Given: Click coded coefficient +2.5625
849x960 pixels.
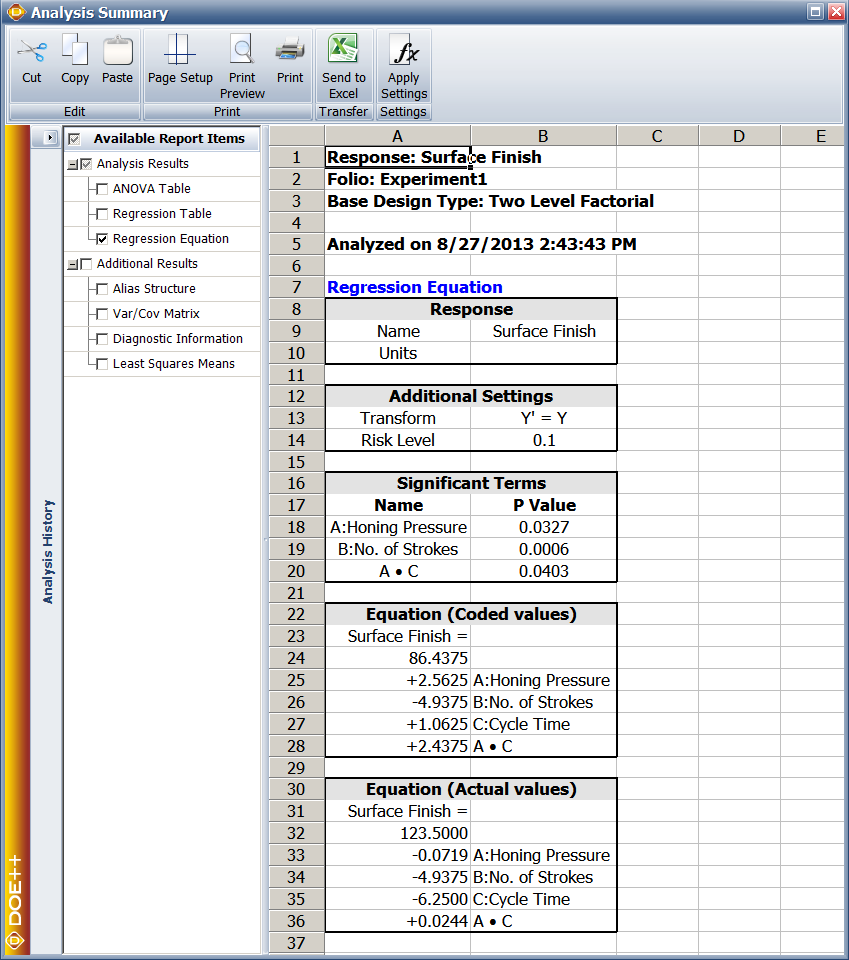Looking at the screenshot, I should click(x=398, y=680).
